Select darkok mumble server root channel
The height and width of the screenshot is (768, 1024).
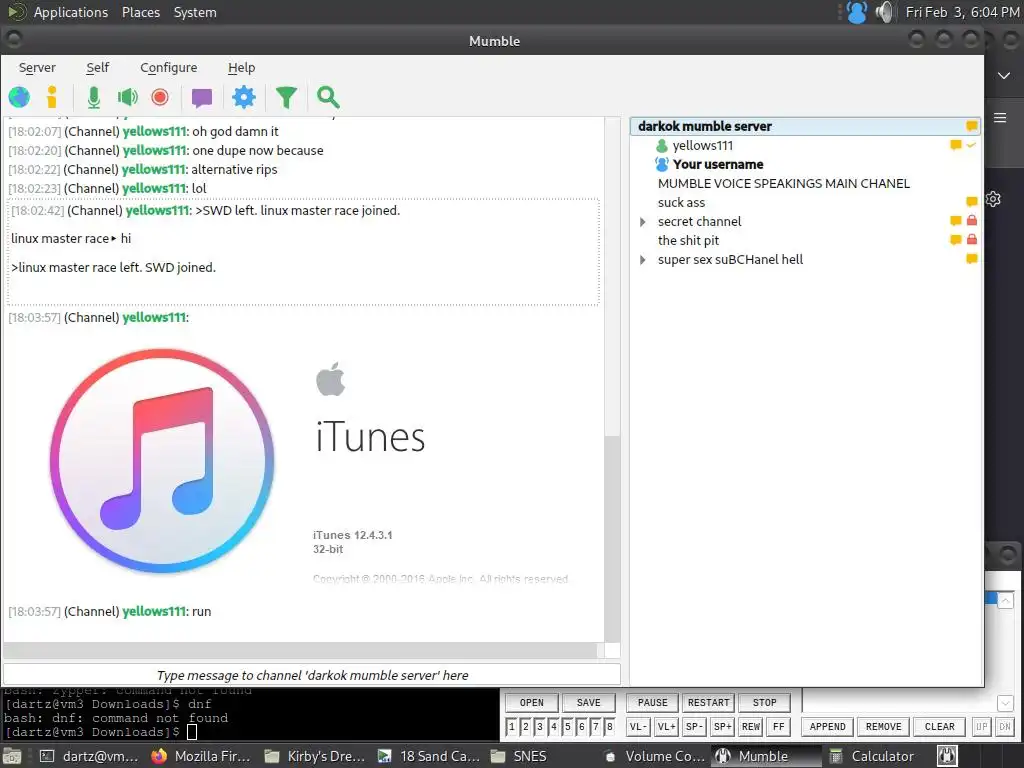click(x=805, y=126)
